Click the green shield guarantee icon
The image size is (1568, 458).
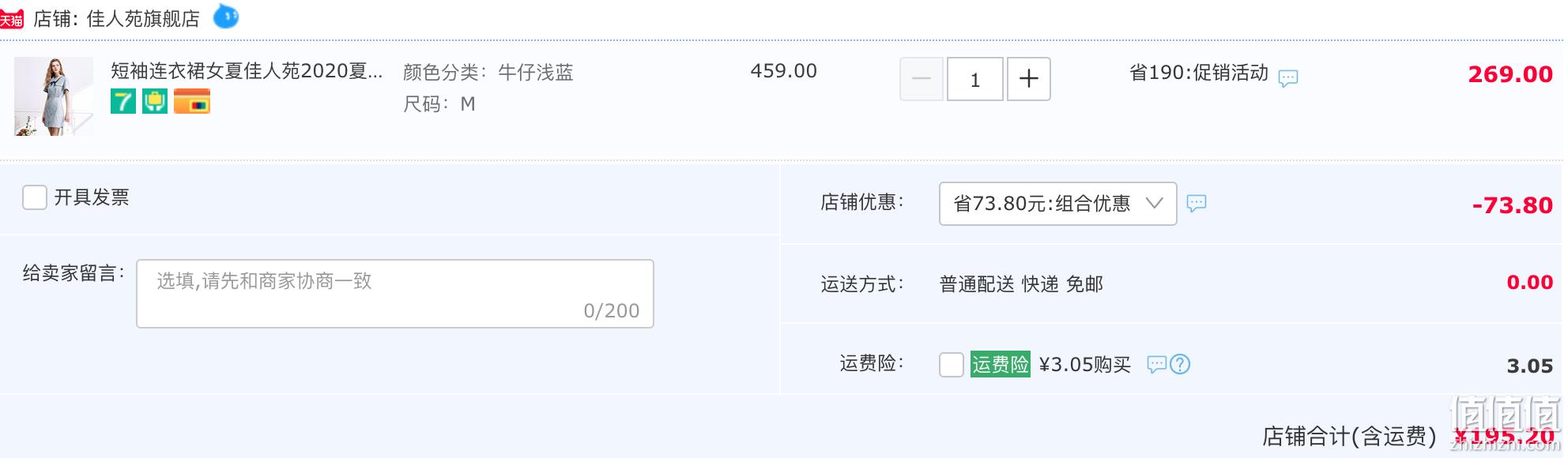155,101
